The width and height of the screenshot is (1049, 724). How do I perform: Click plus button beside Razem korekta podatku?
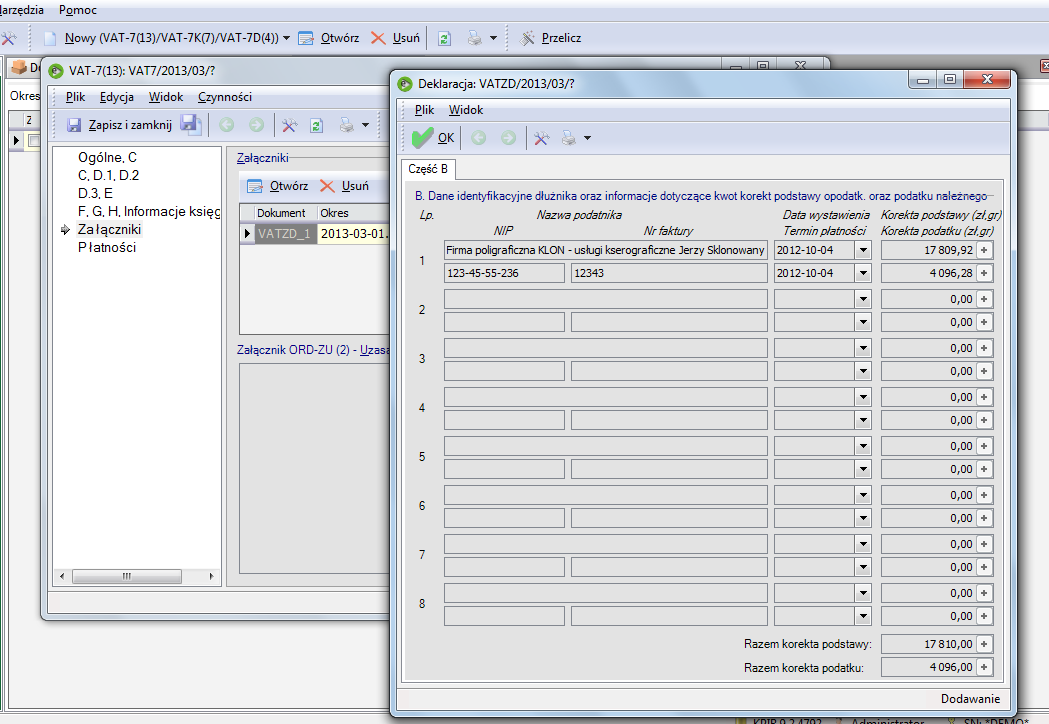(984, 667)
